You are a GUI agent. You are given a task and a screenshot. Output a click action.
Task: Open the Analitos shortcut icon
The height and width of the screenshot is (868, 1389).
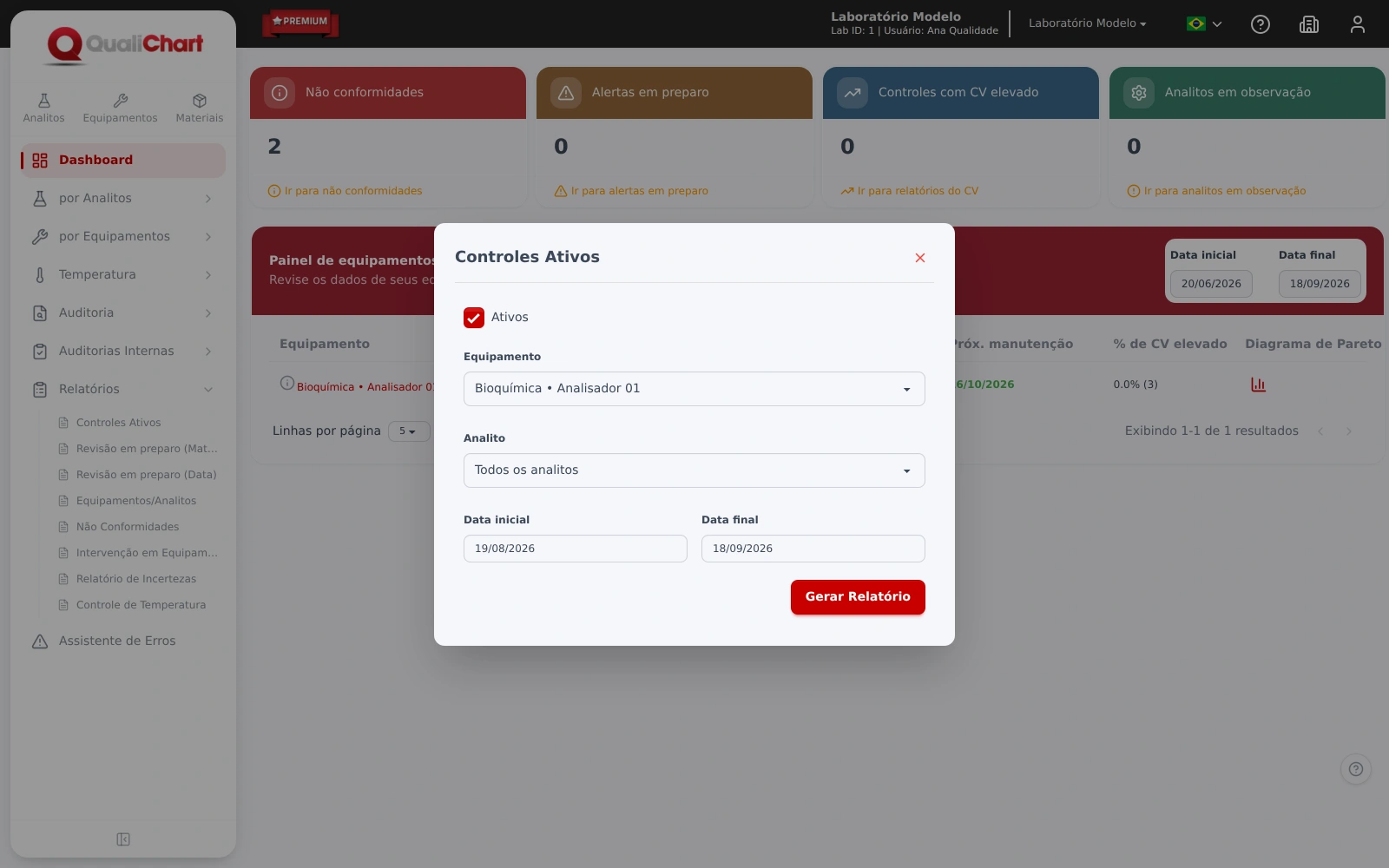click(43, 108)
